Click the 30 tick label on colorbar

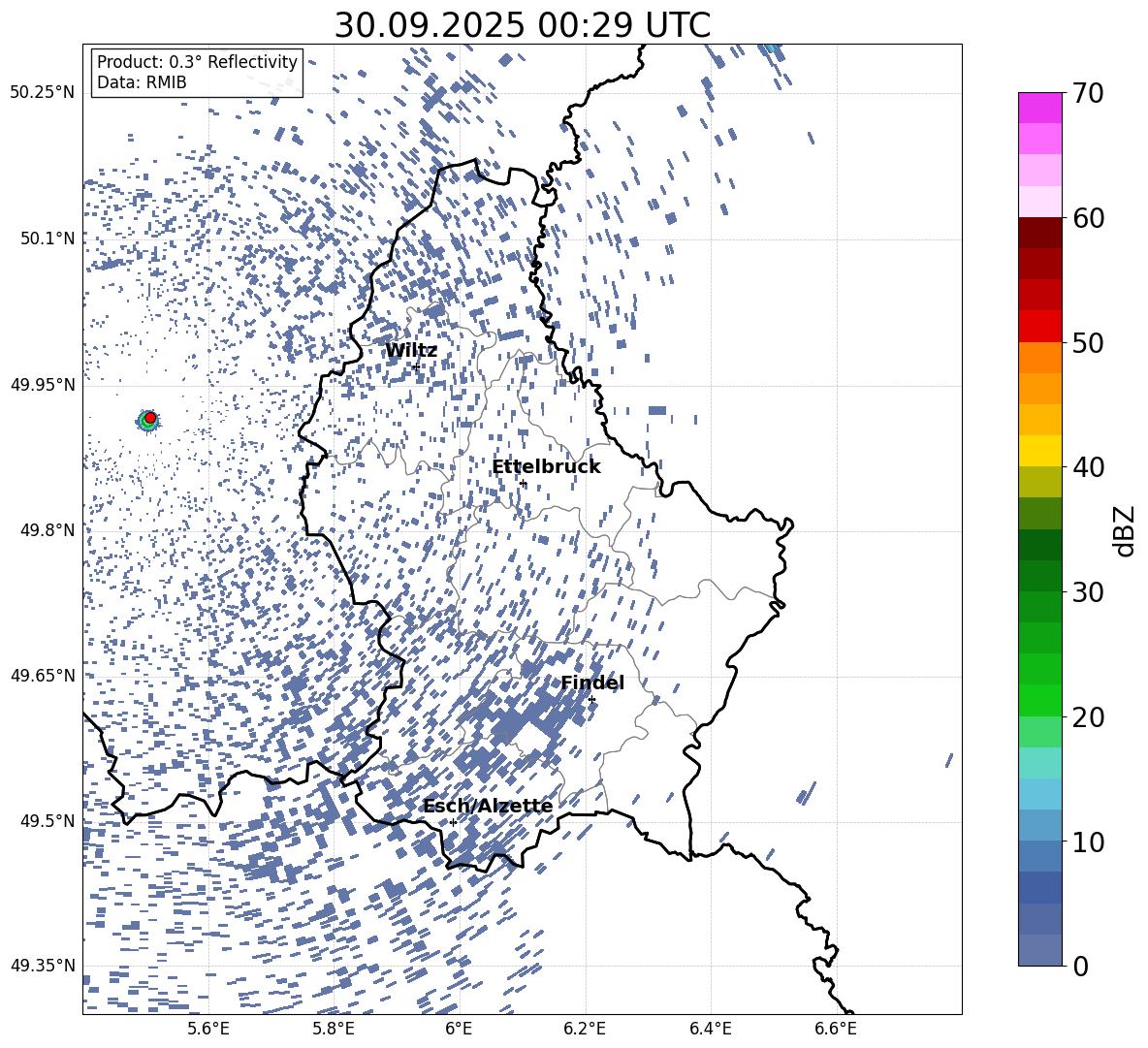[x=1089, y=592]
